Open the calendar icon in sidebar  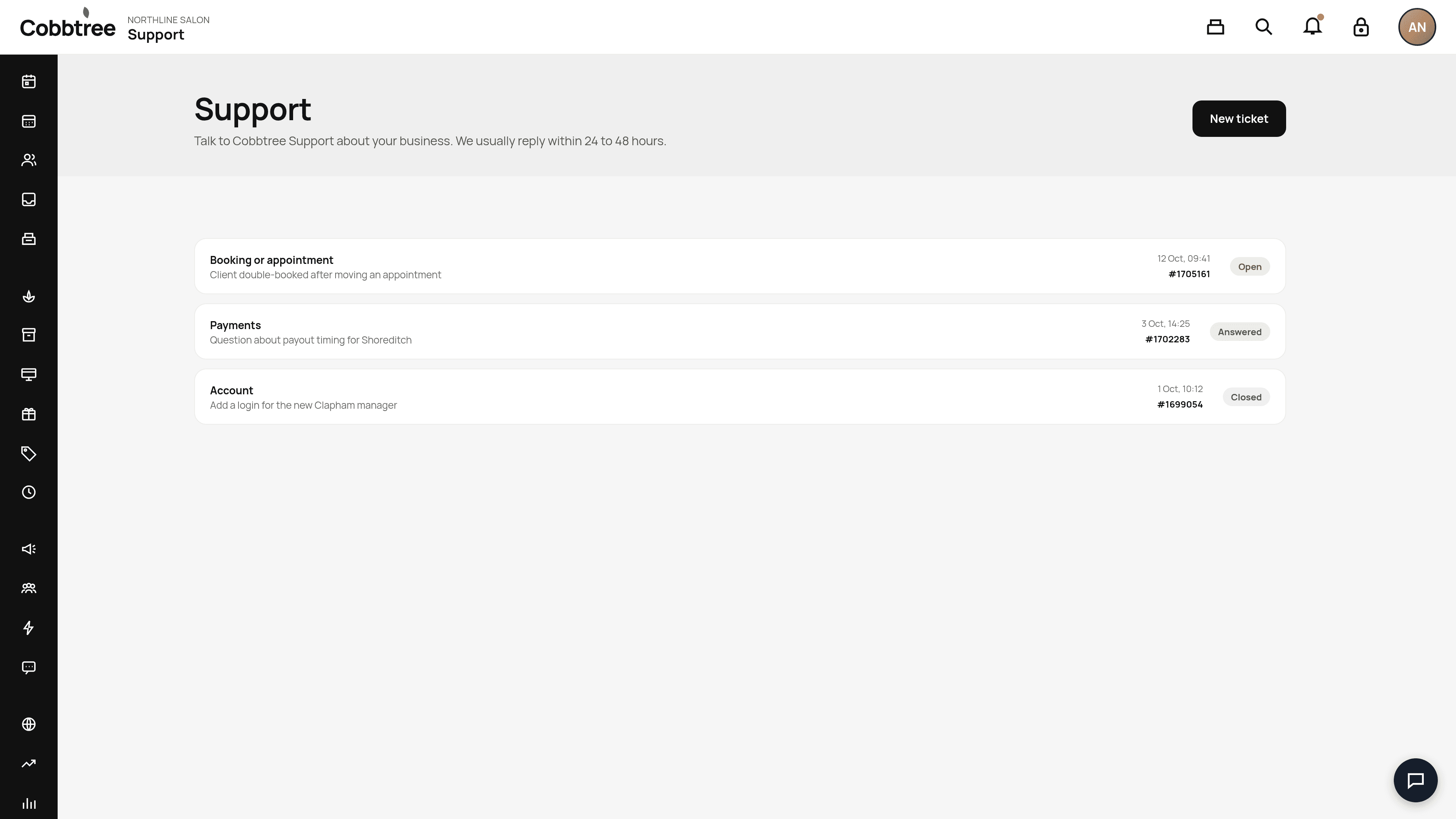(x=29, y=82)
